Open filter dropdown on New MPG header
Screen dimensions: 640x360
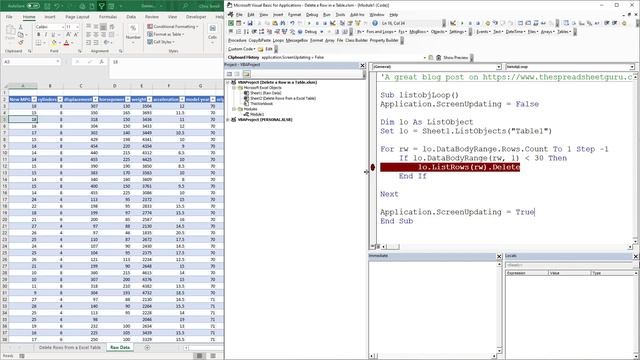click(34, 100)
